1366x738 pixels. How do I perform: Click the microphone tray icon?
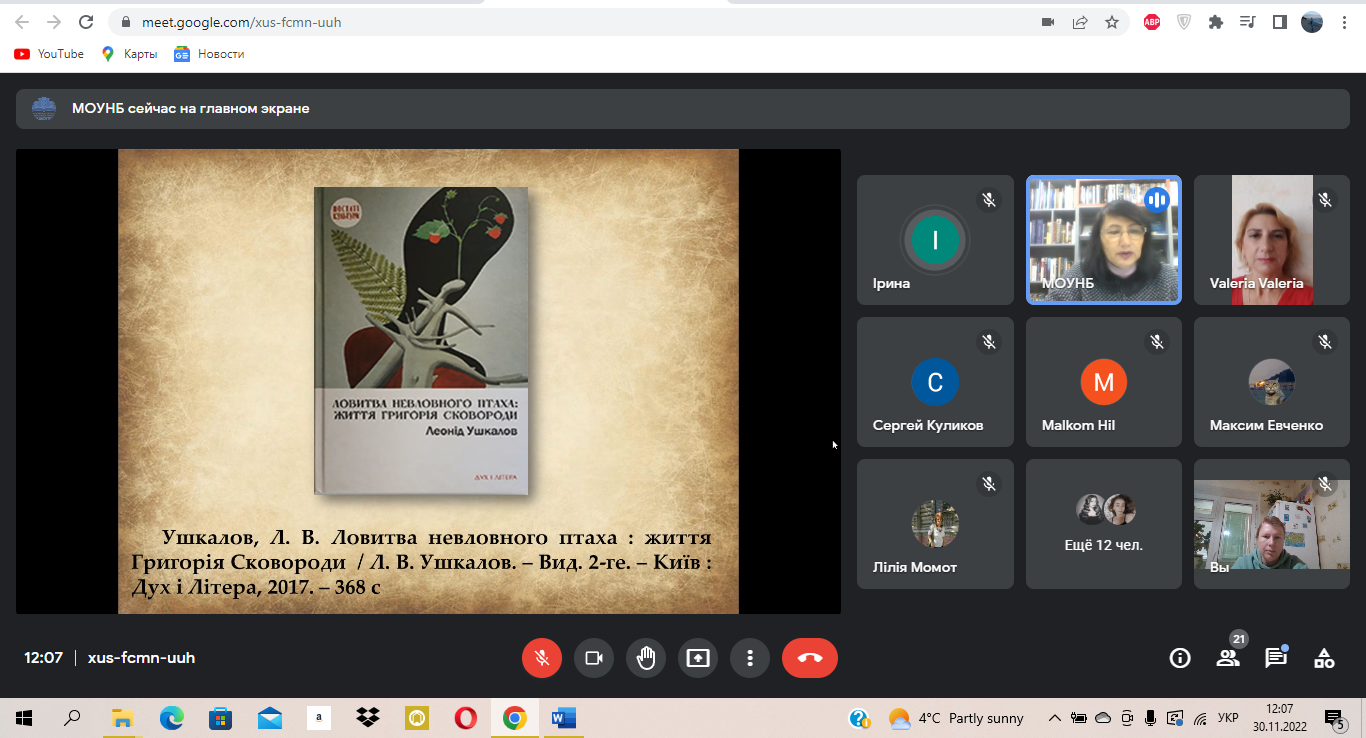(1151, 718)
